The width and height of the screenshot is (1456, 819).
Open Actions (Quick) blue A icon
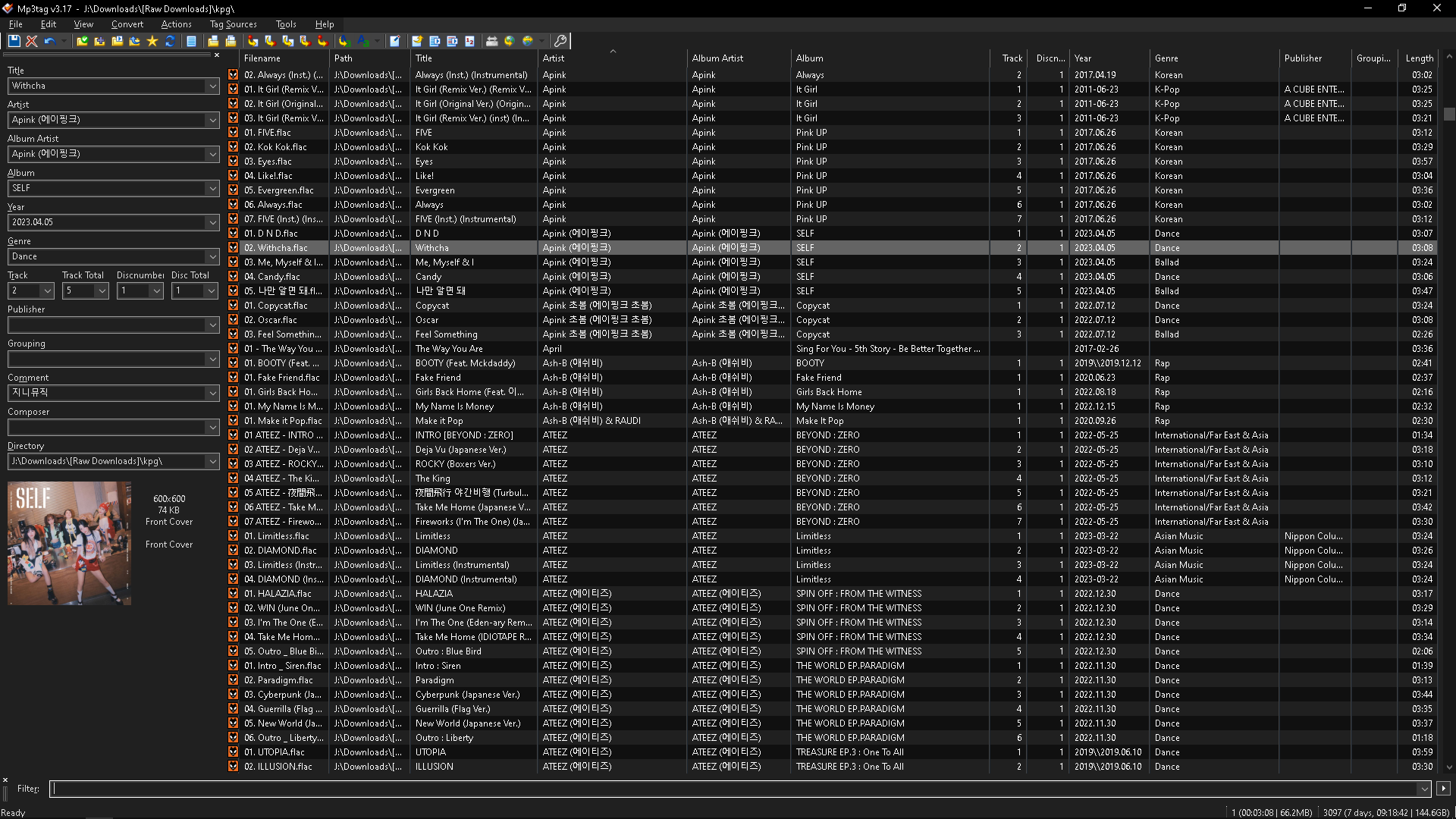[362, 41]
